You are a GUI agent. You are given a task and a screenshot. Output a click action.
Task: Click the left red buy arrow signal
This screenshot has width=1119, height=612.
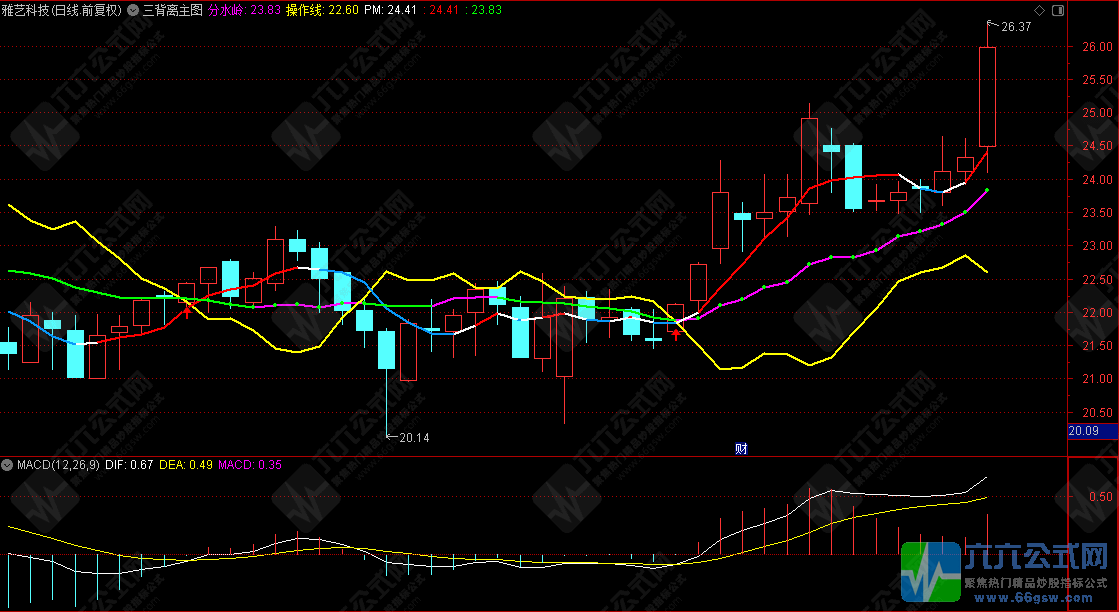[x=186, y=310]
